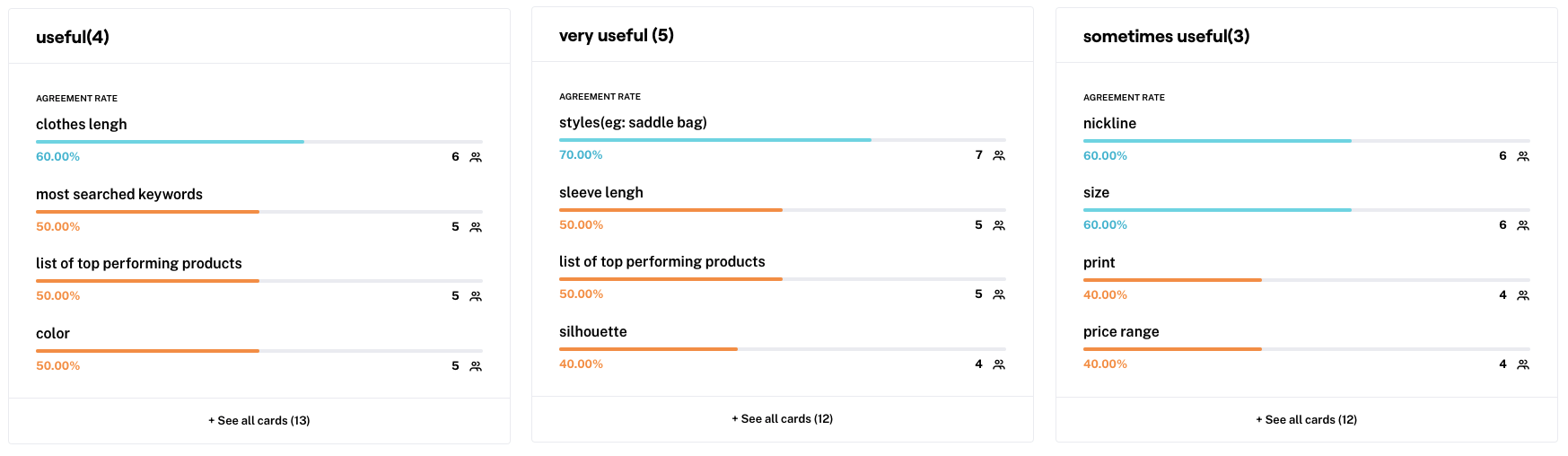The image size is (1568, 456).
Task: Click the people icon in color row
Action: (476, 366)
